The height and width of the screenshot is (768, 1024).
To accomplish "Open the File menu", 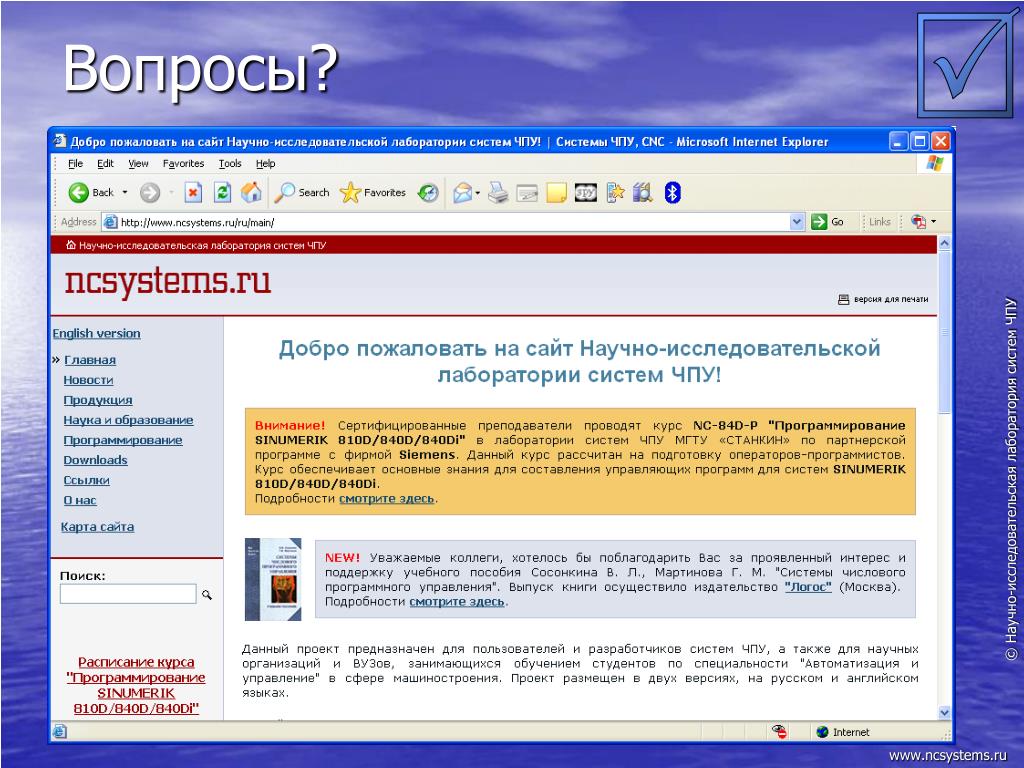I will [x=75, y=163].
